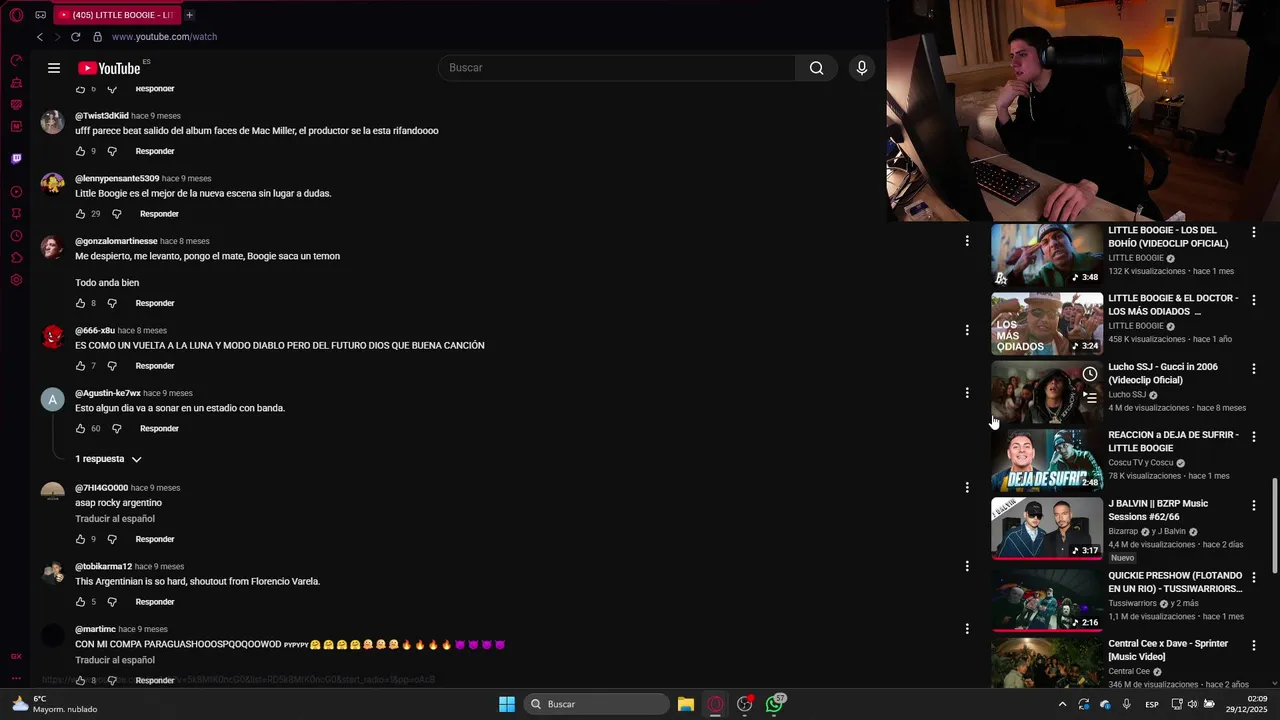Dislike the @lennypensante5309 comment
The image size is (1280, 720).
pyautogui.click(x=116, y=214)
